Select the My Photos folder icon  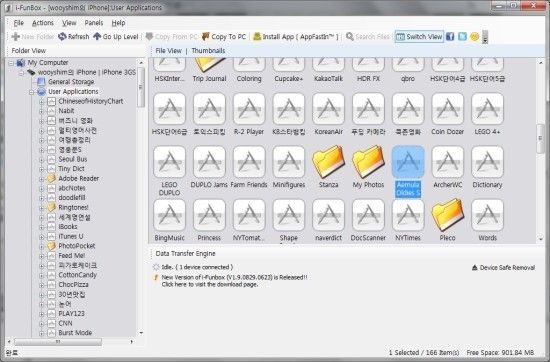point(368,162)
